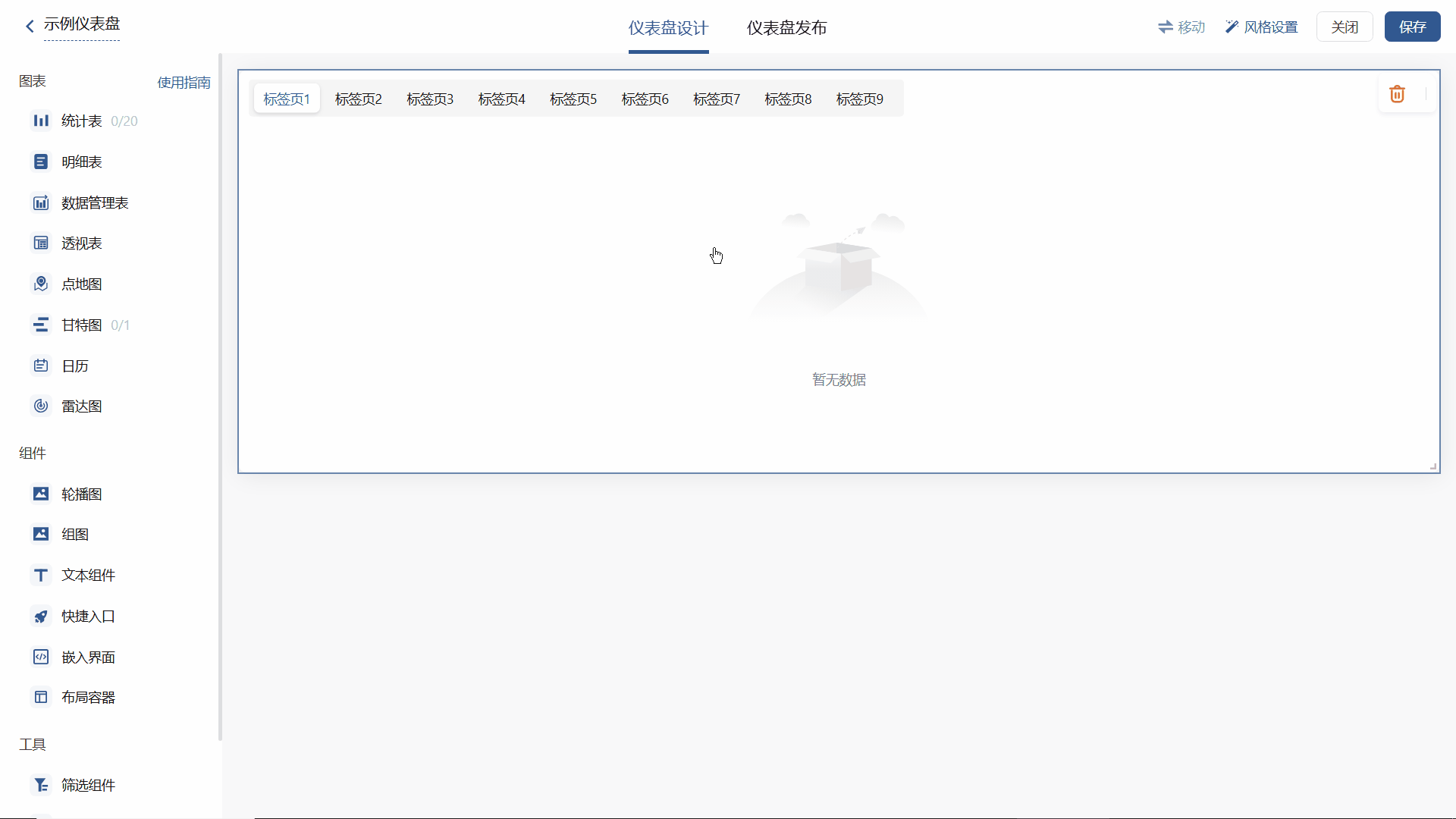Click the 示例仪表盘 dashboard title

pos(82,24)
